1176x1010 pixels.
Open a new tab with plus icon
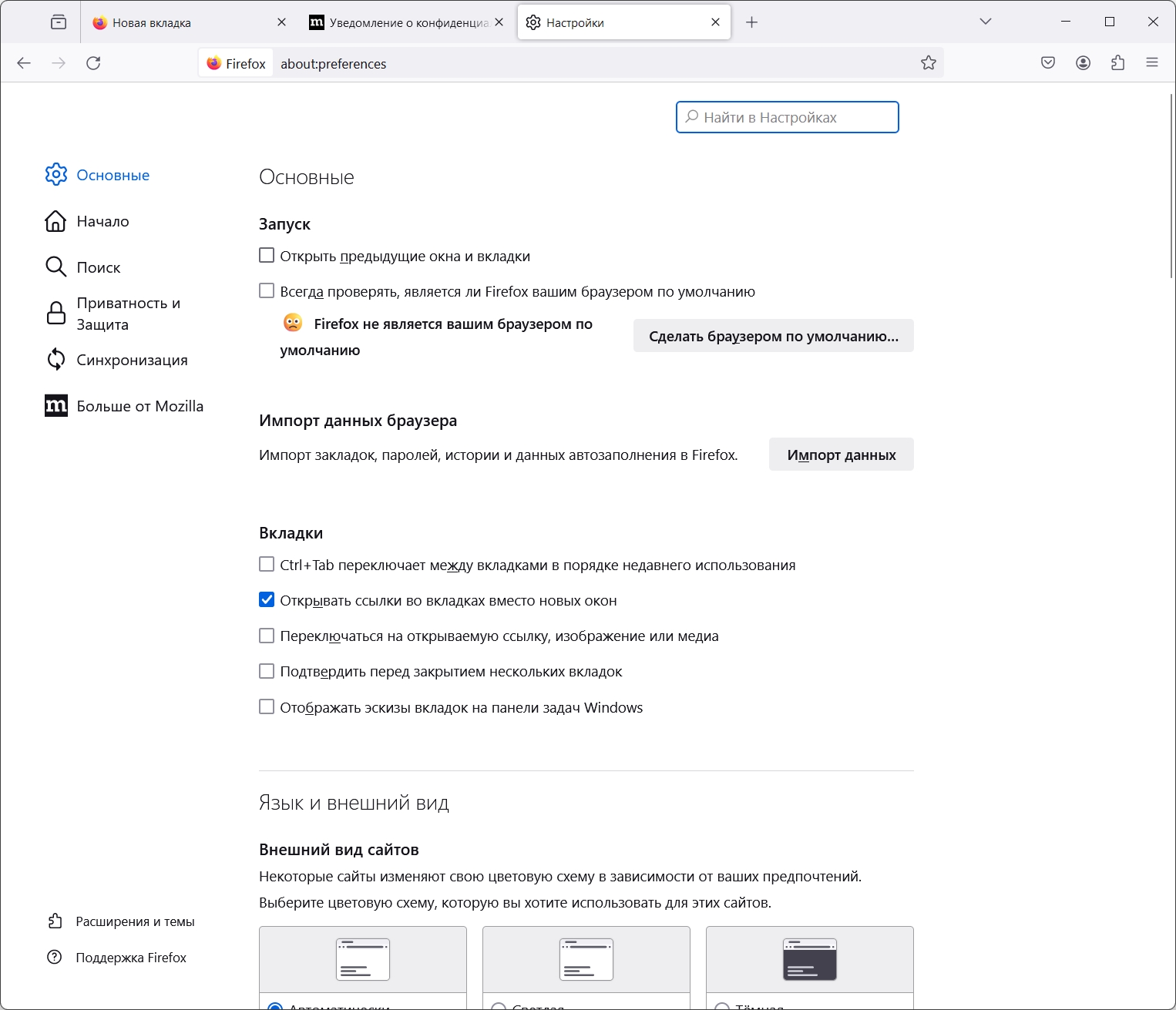[x=752, y=22]
